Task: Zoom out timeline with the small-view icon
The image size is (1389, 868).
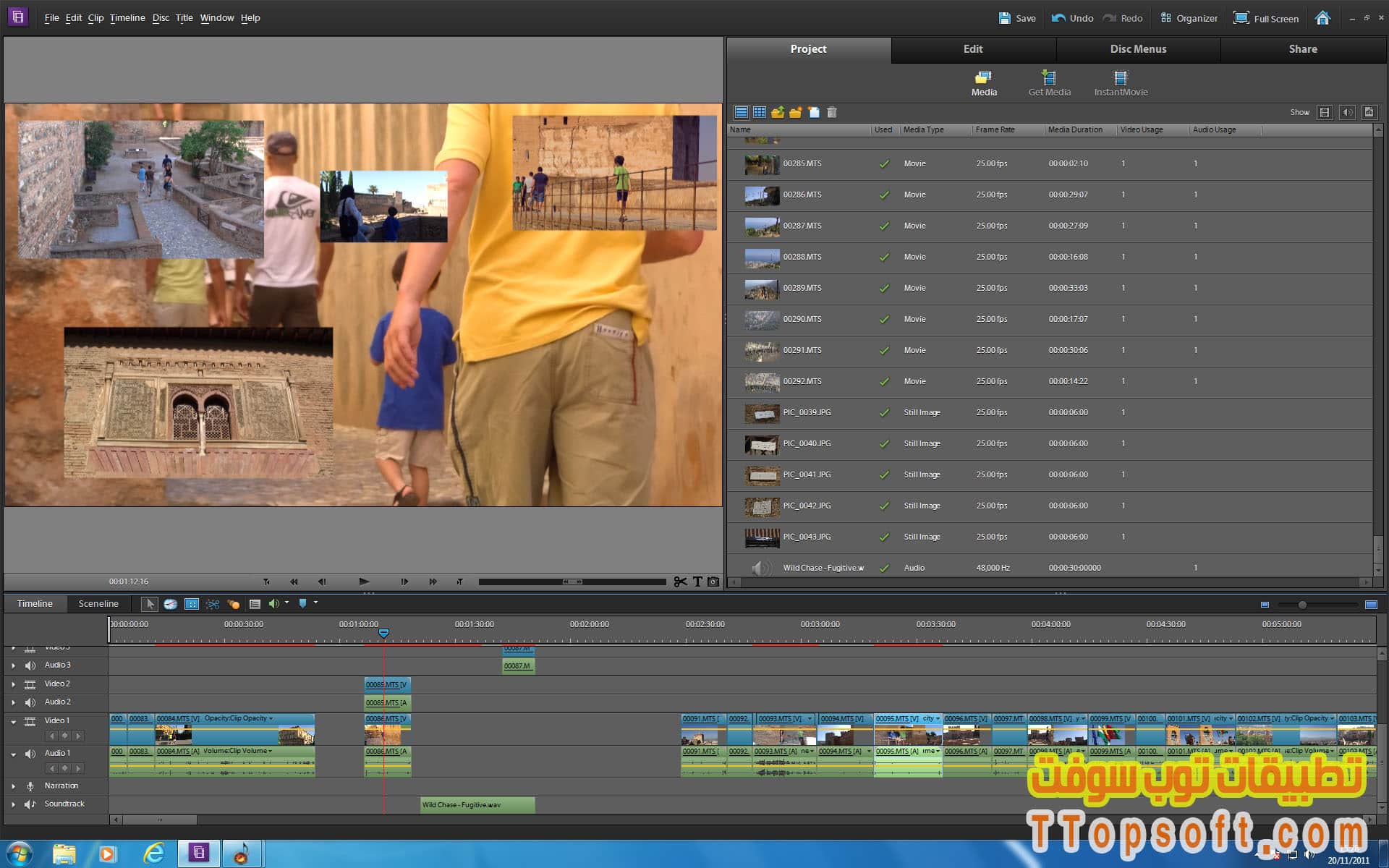Action: (x=1265, y=605)
